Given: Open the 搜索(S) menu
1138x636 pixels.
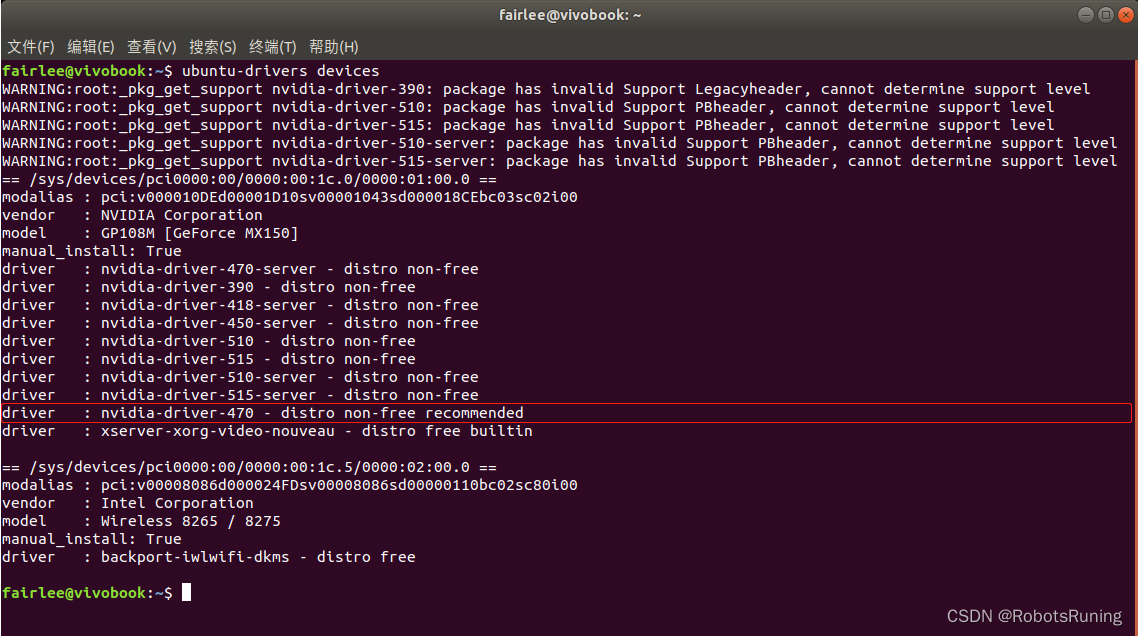Looking at the screenshot, I should pos(212,47).
